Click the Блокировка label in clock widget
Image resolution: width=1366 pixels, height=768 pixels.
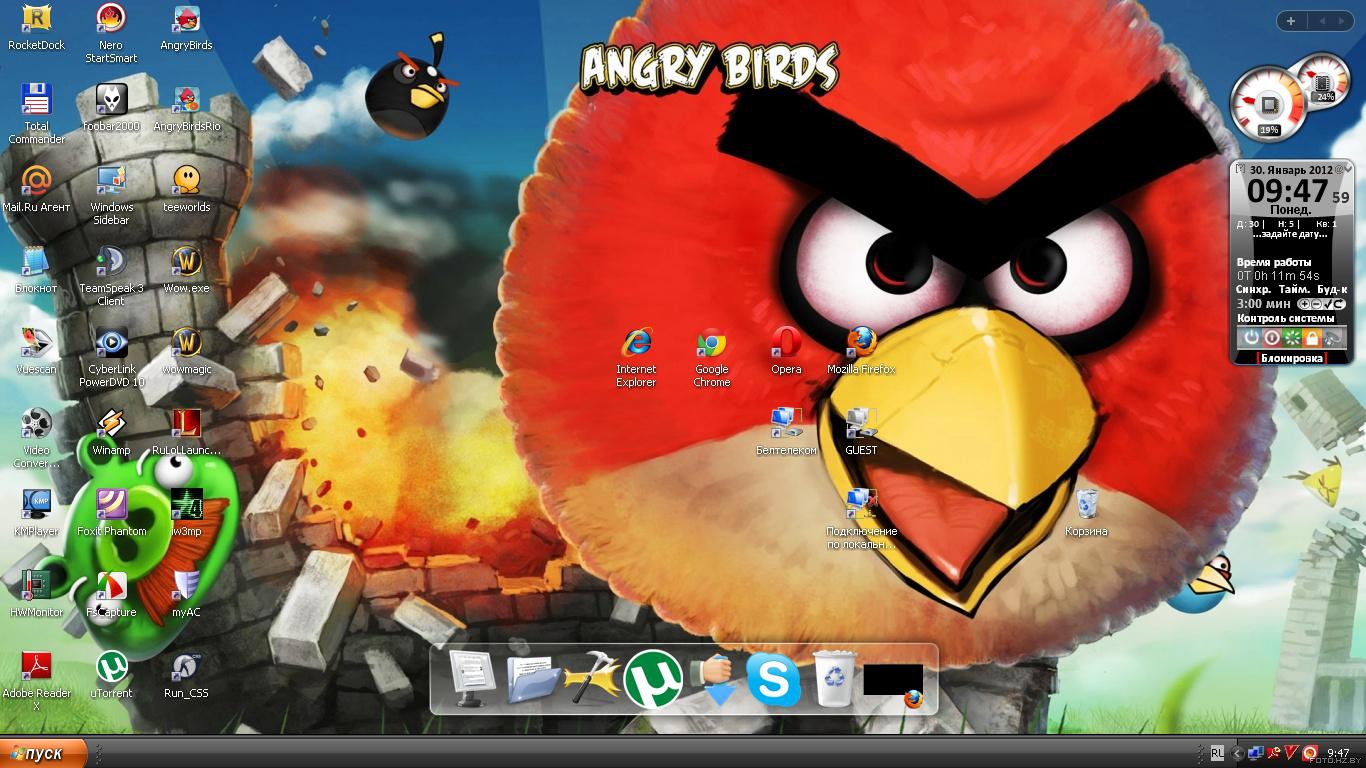1292,358
